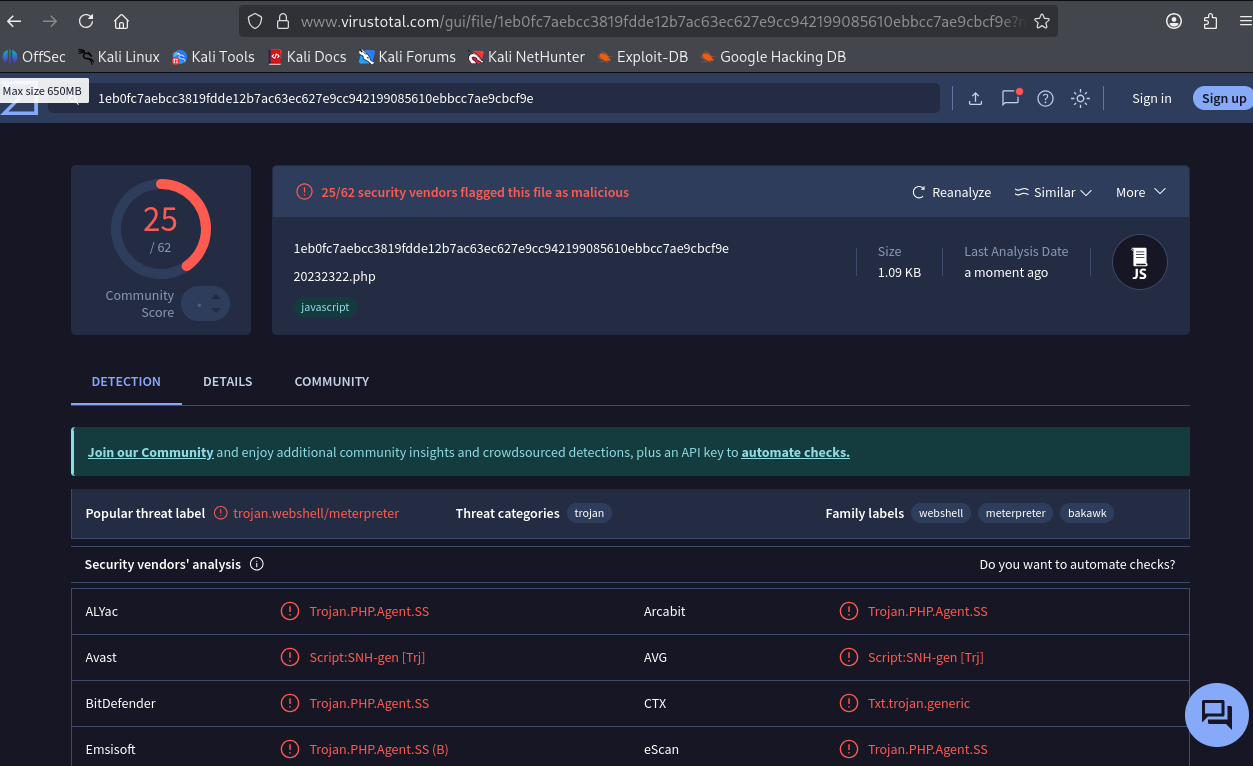Reload the current VirusTotal page
This screenshot has width=1253, height=766.
point(86,21)
